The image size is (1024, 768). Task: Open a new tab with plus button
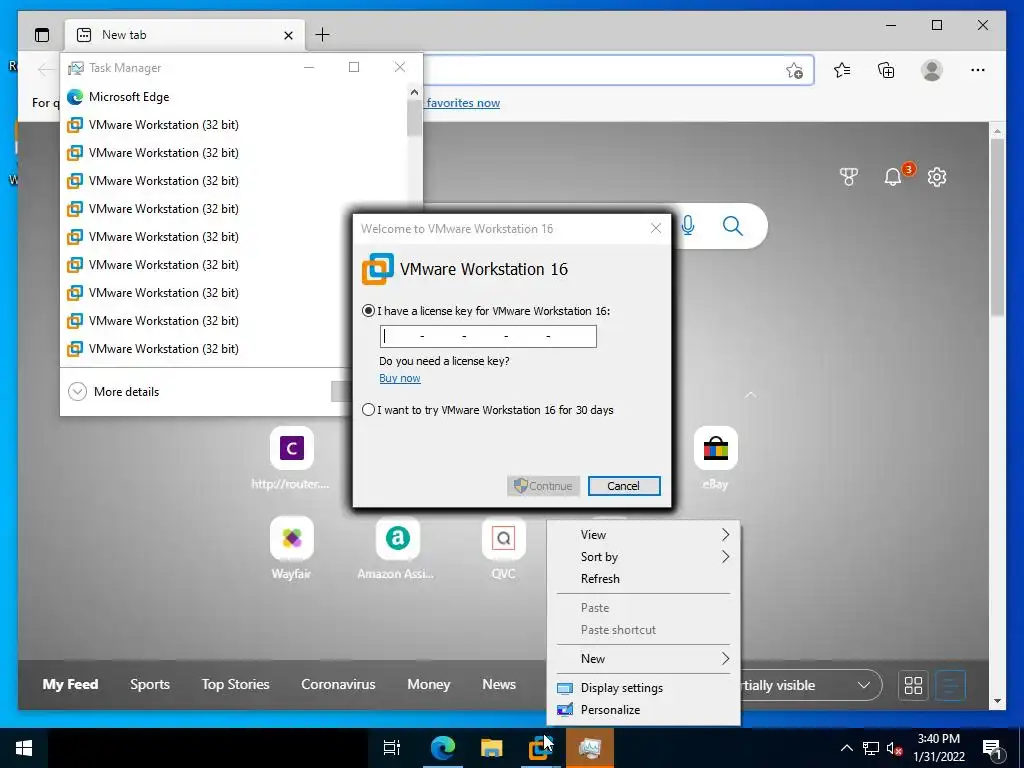(322, 35)
